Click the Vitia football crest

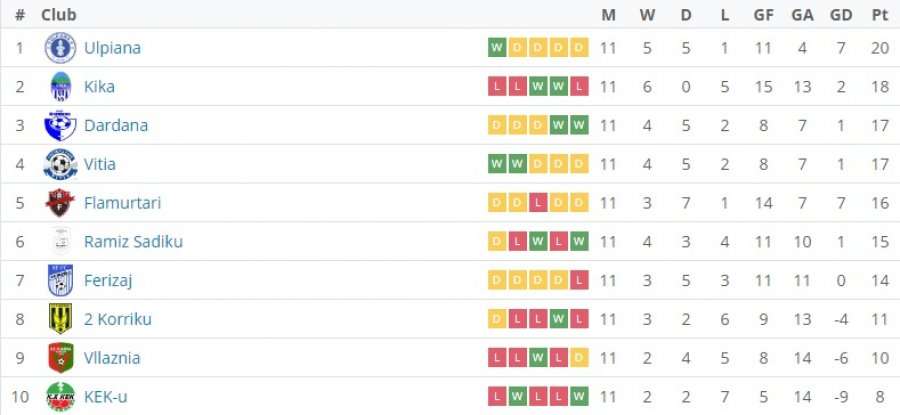[60, 164]
